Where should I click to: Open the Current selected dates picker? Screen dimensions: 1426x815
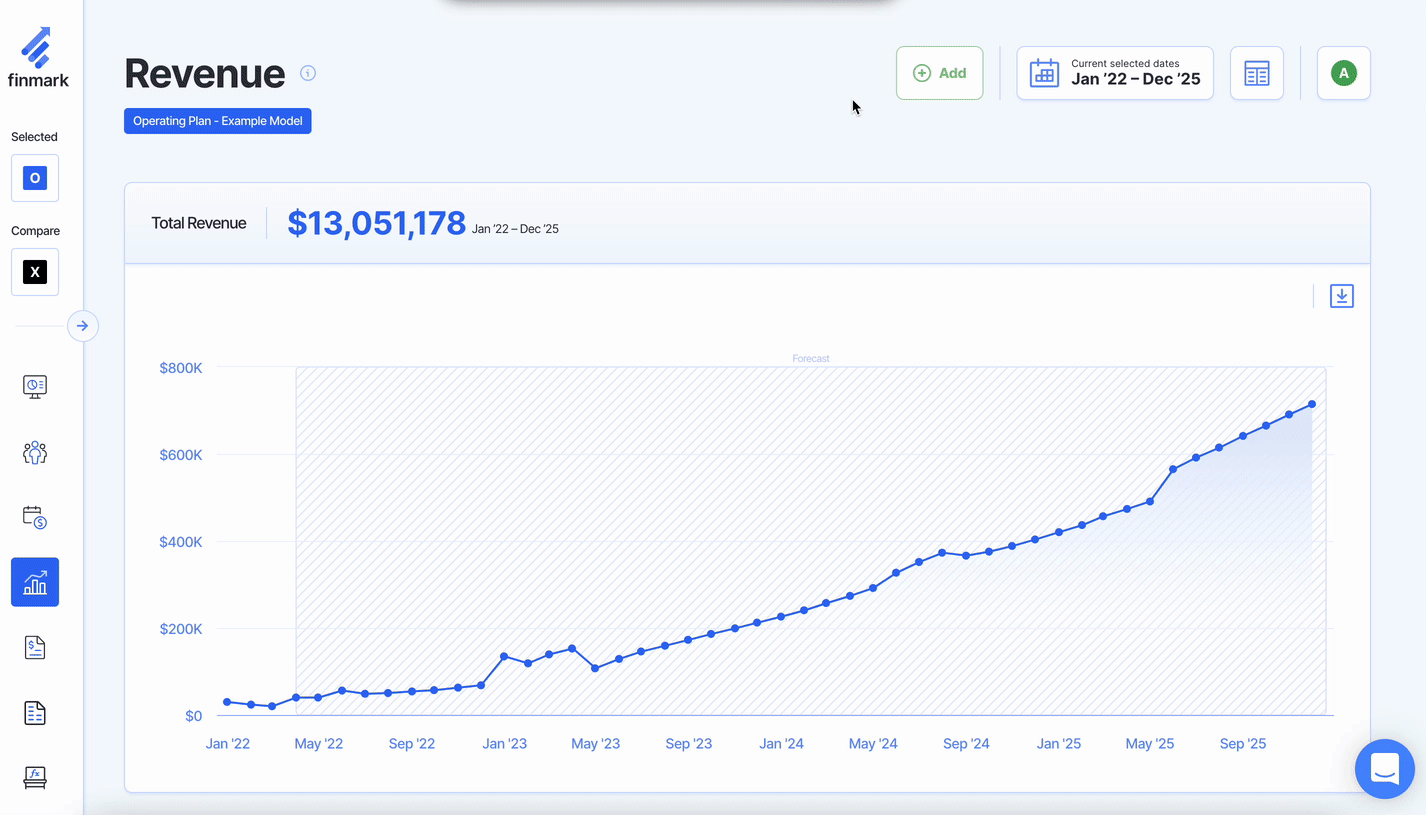point(1115,73)
